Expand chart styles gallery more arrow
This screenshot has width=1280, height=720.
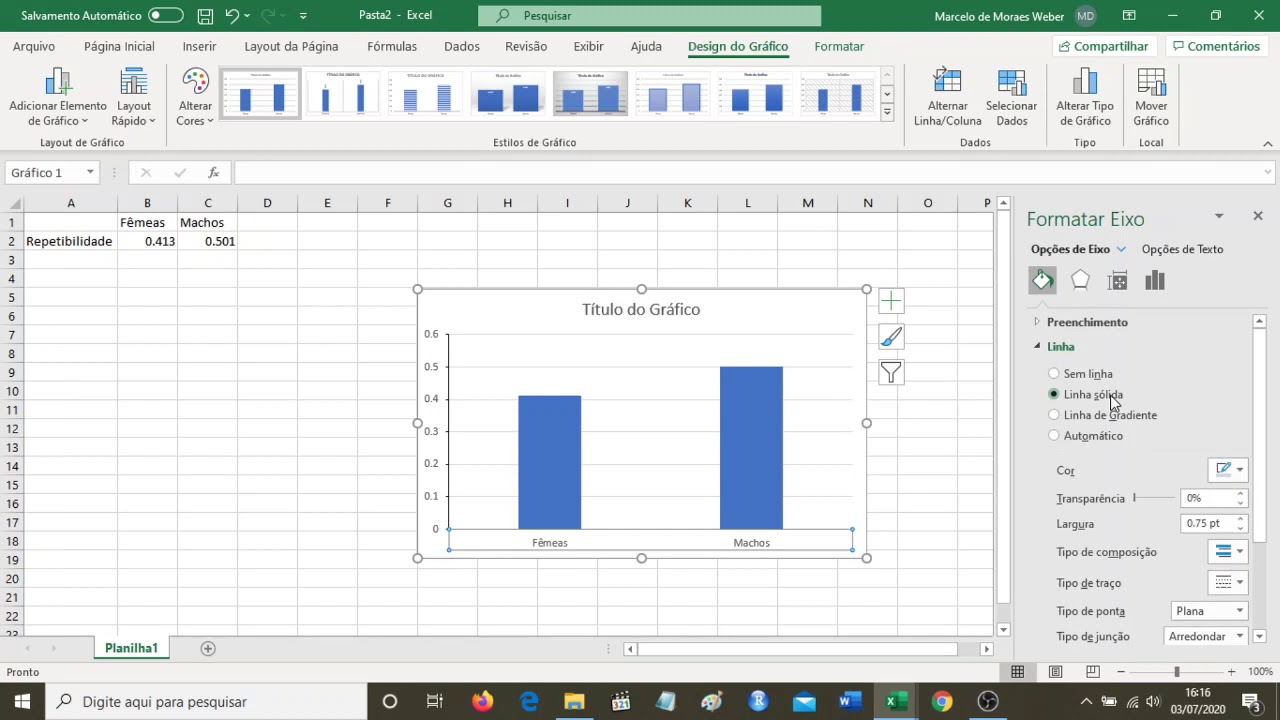click(887, 113)
